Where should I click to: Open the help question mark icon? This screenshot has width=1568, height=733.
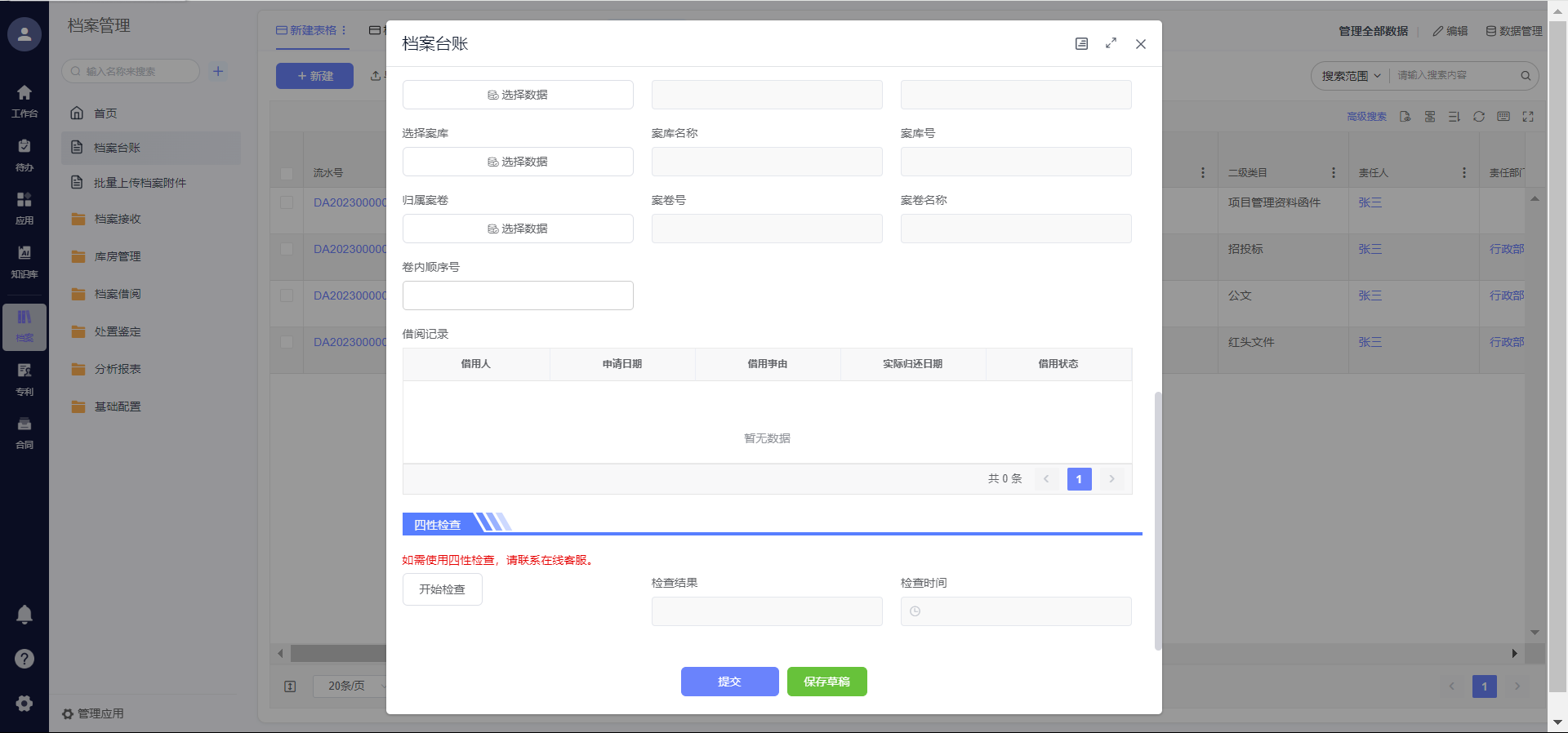(x=24, y=659)
